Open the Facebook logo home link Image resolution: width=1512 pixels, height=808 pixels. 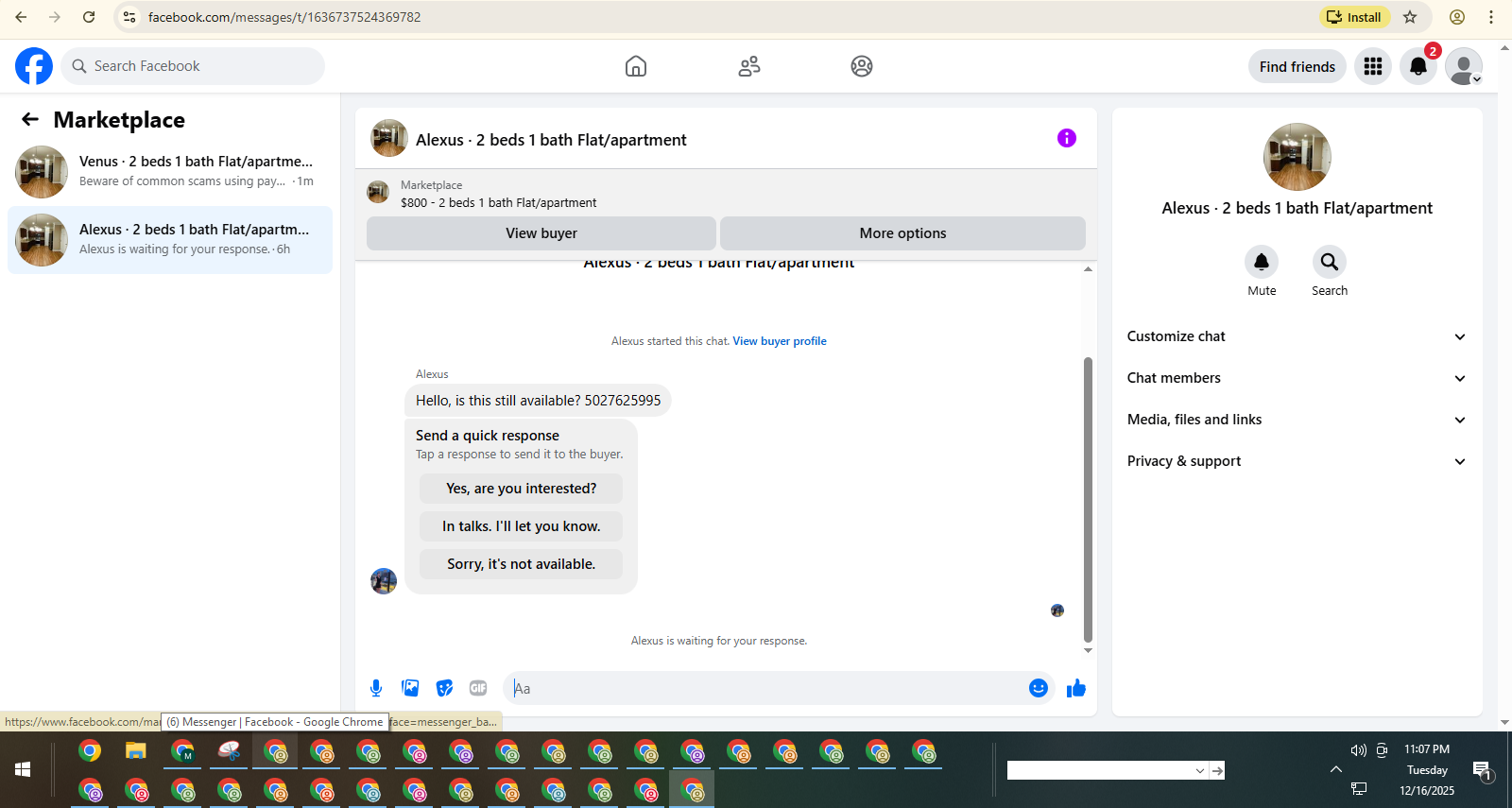pos(34,66)
